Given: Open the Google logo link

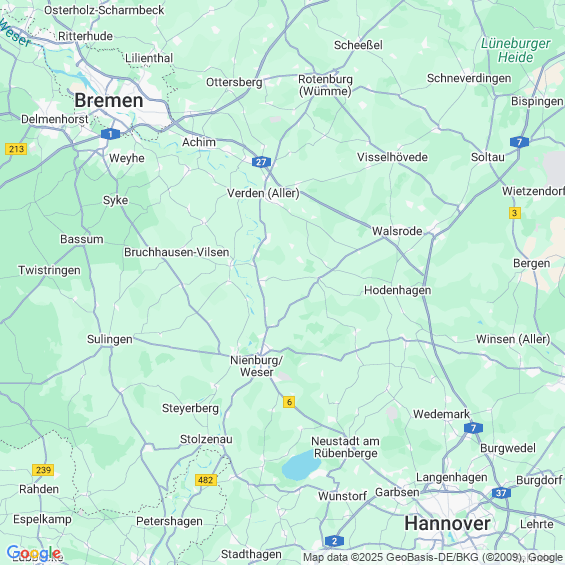Looking at the screenshot, I should 34,553.
